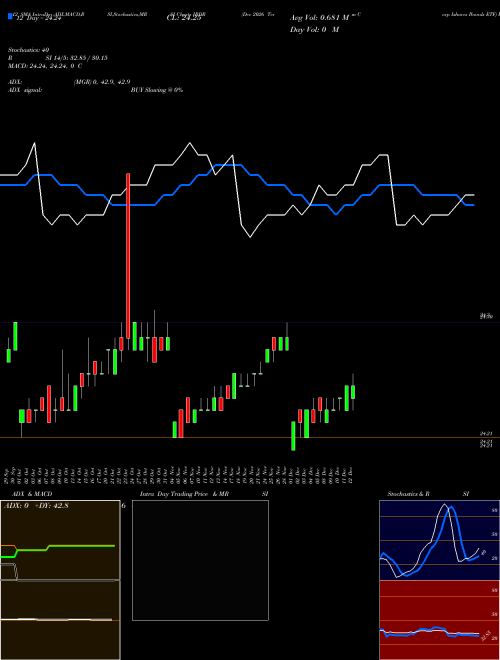Click the '24.21' label above the orange line
The height and width of the screenshot is (660, 500).
click(x=486, y=433)
